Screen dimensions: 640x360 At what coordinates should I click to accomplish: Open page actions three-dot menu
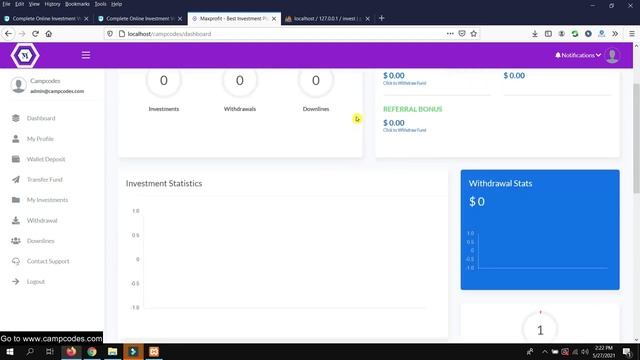[x=450, y=34]
